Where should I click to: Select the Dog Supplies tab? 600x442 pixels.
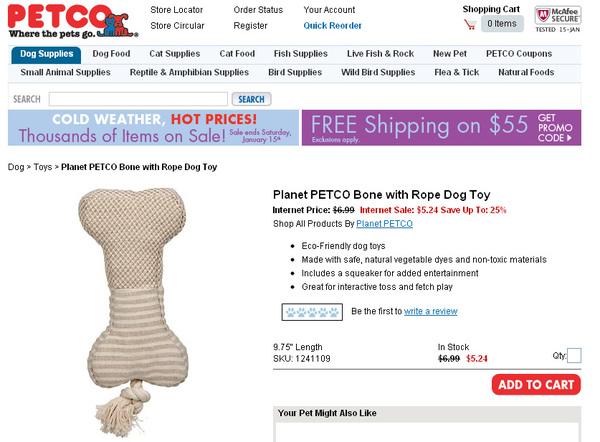point(46,54)
